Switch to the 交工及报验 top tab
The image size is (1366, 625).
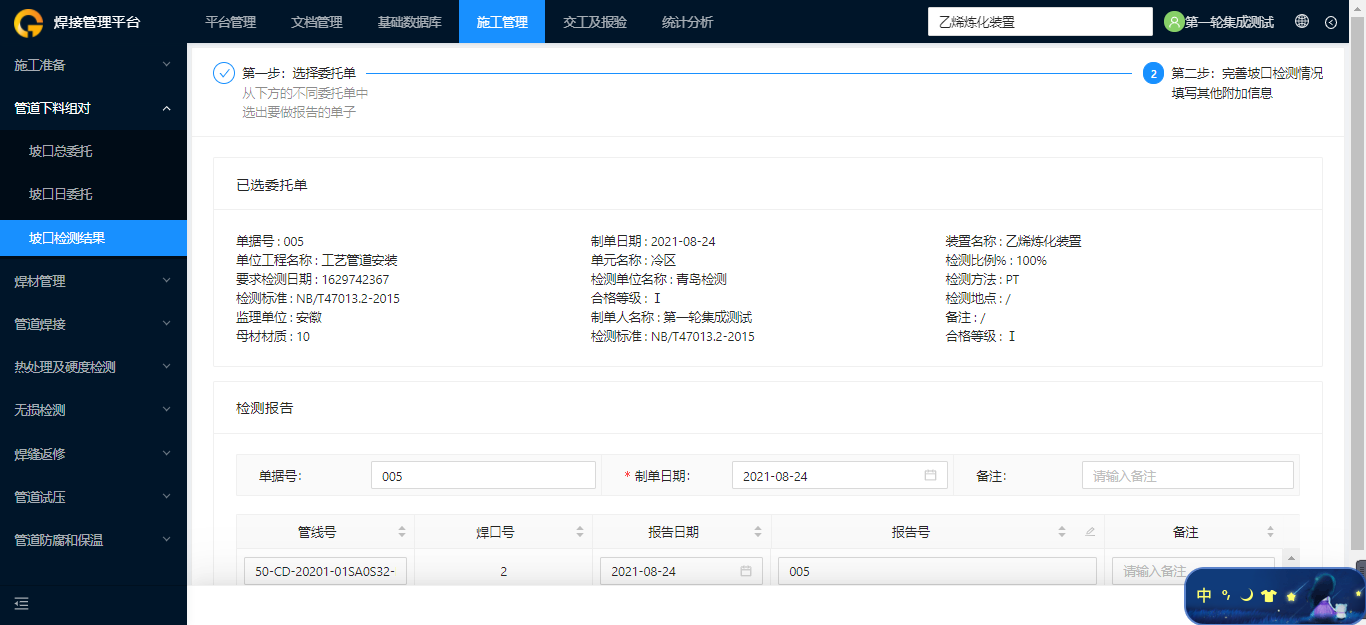(x=595, y=21)
